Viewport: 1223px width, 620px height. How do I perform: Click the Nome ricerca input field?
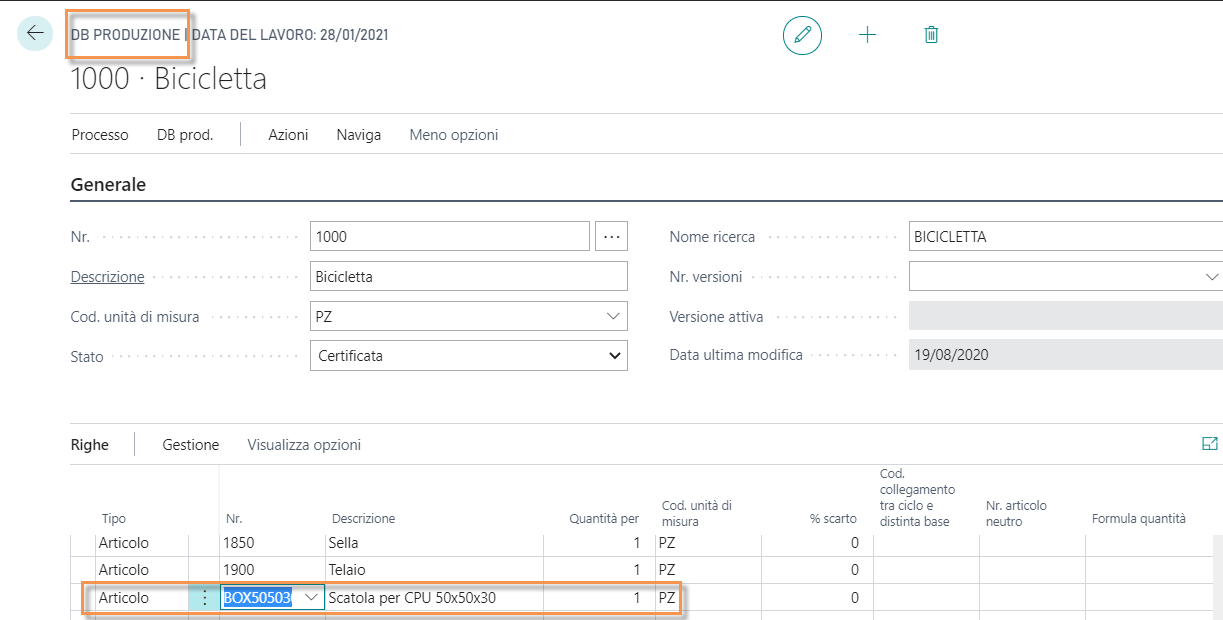(1064, 237)
